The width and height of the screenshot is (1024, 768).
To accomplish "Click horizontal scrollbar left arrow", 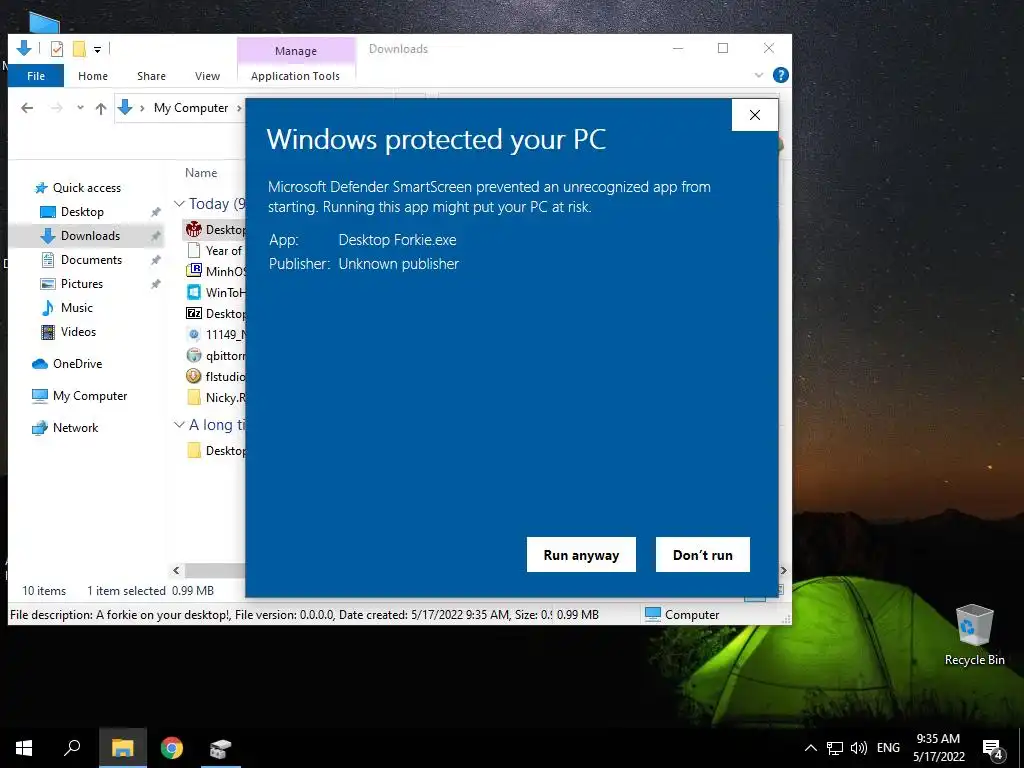I will click(176, 570).
